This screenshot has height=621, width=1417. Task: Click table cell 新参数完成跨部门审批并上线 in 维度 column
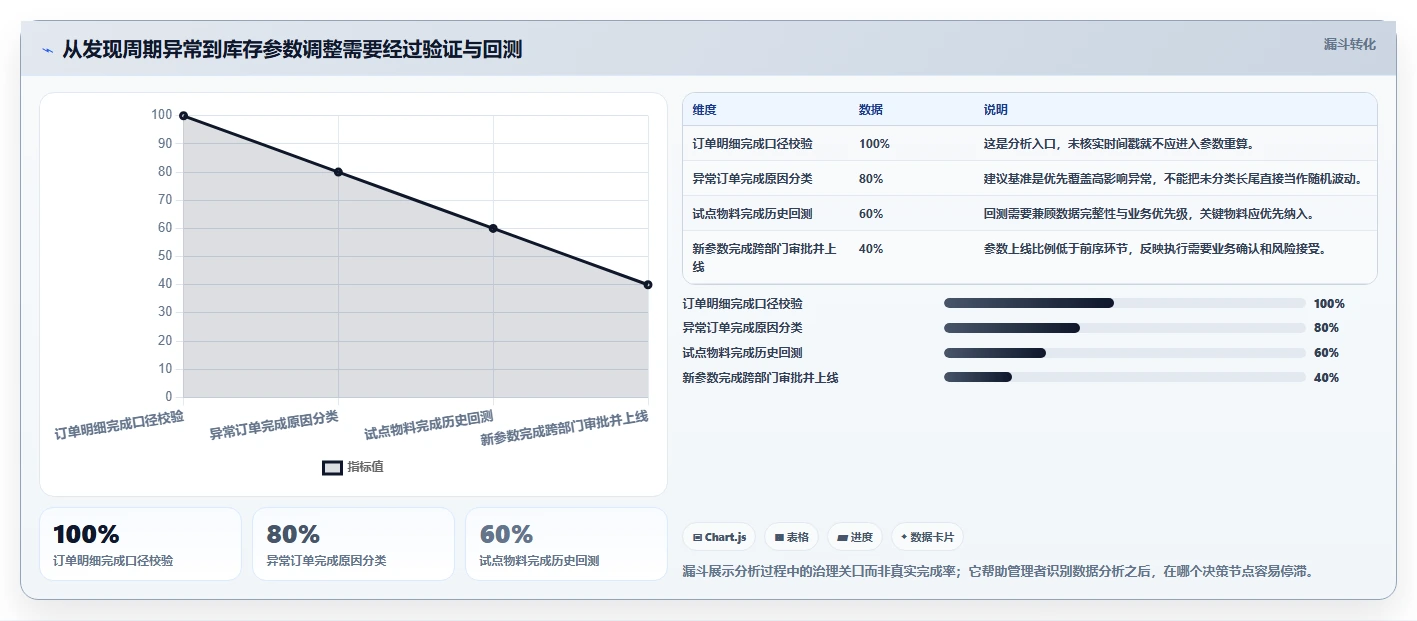[765, 258]
